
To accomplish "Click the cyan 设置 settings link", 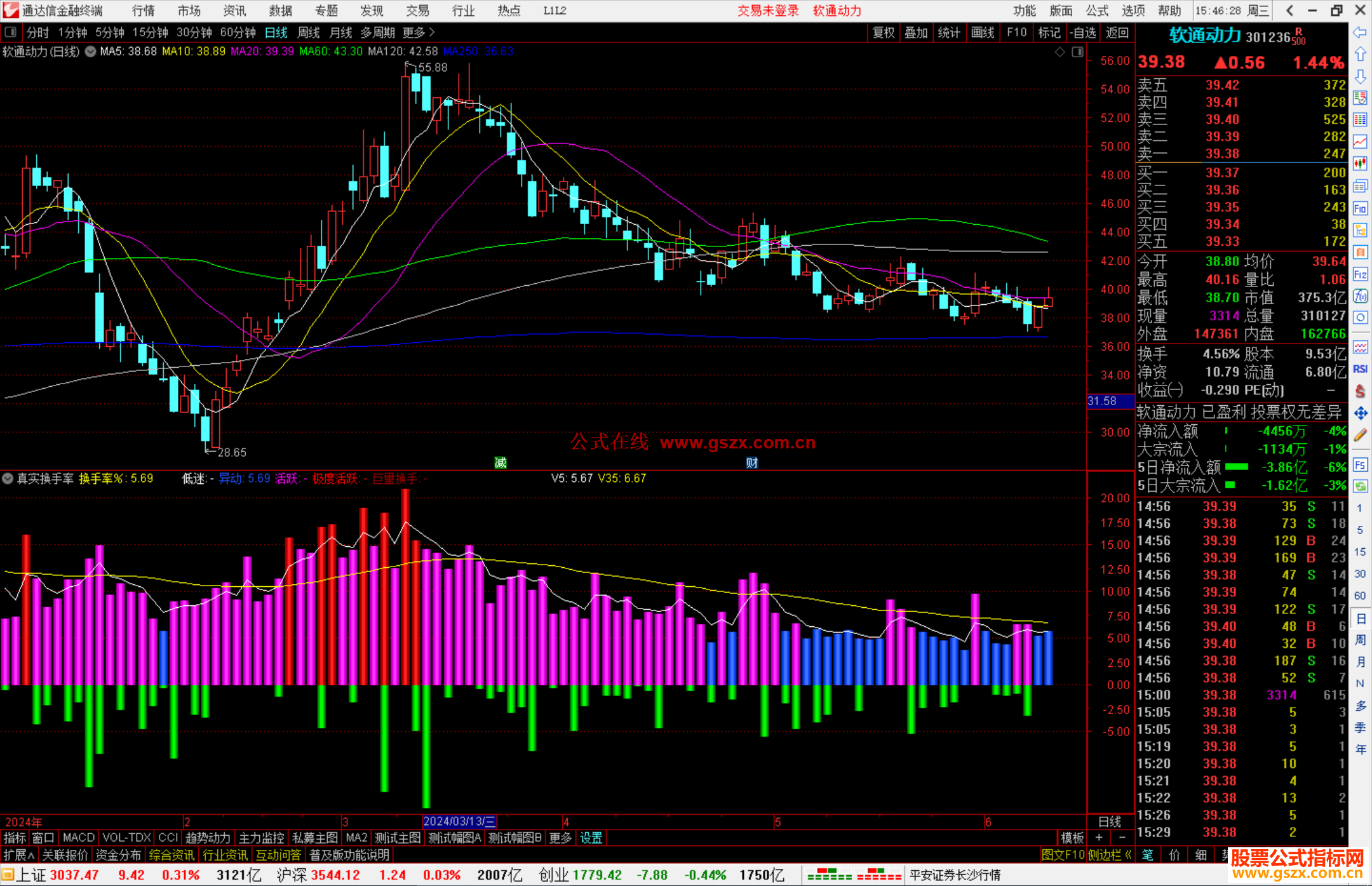I will coord(591,838).
